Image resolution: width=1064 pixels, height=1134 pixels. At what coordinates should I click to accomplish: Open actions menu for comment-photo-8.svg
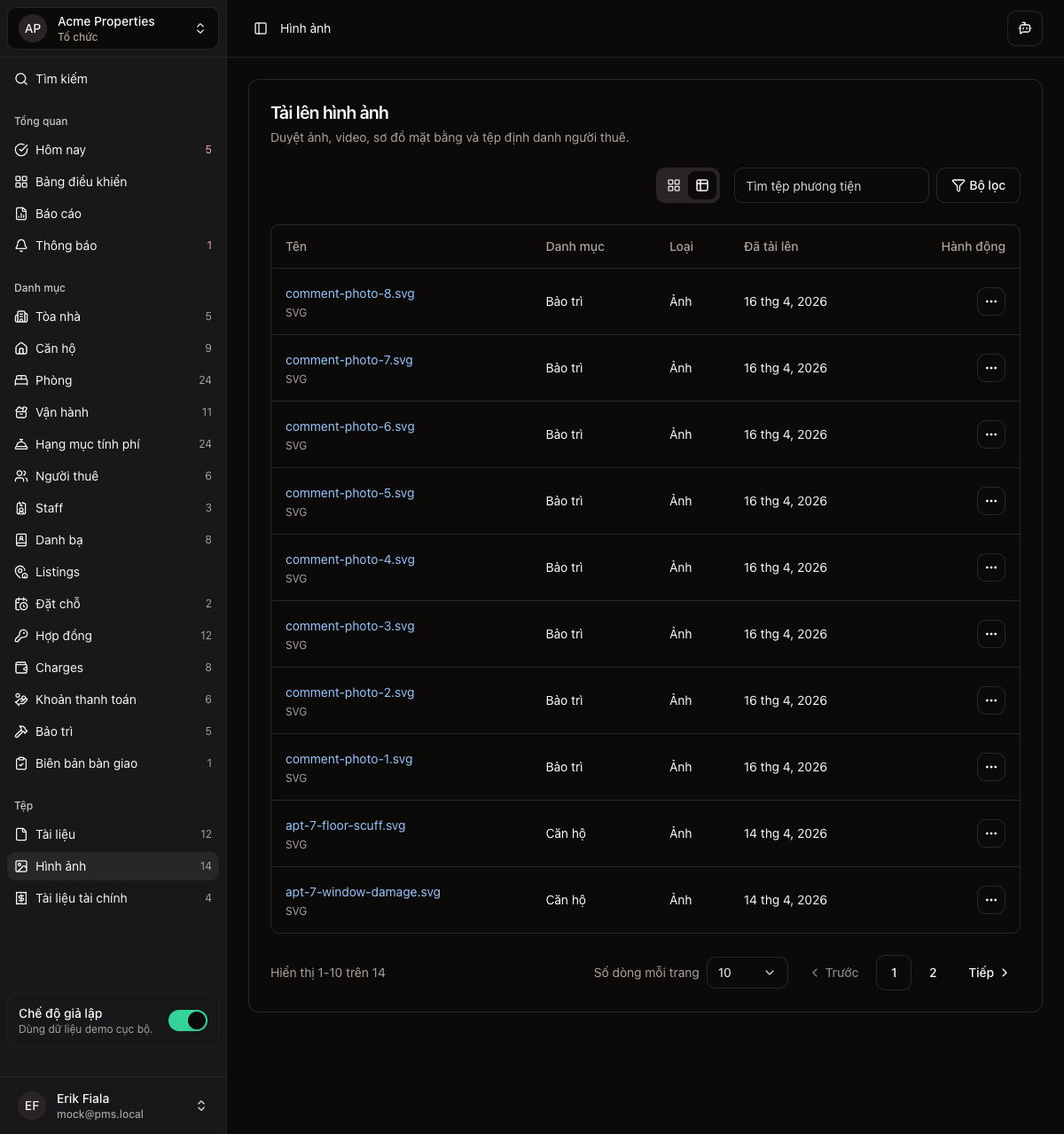coord(990,301)
